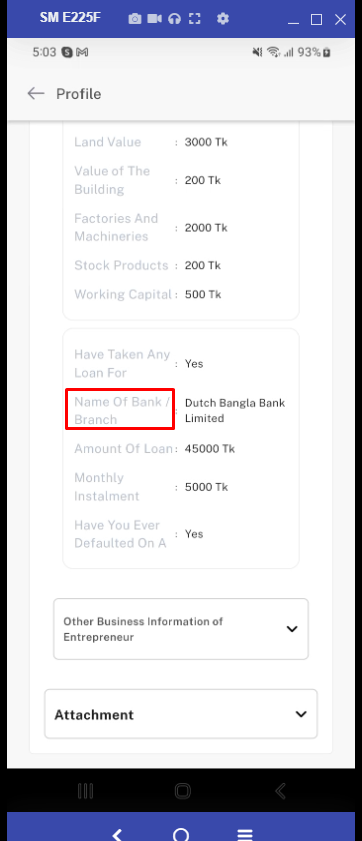The width and height of the screenshot is (362, 841).
Task: Open the mirror settings gear icon
Action: click(223, 19)
